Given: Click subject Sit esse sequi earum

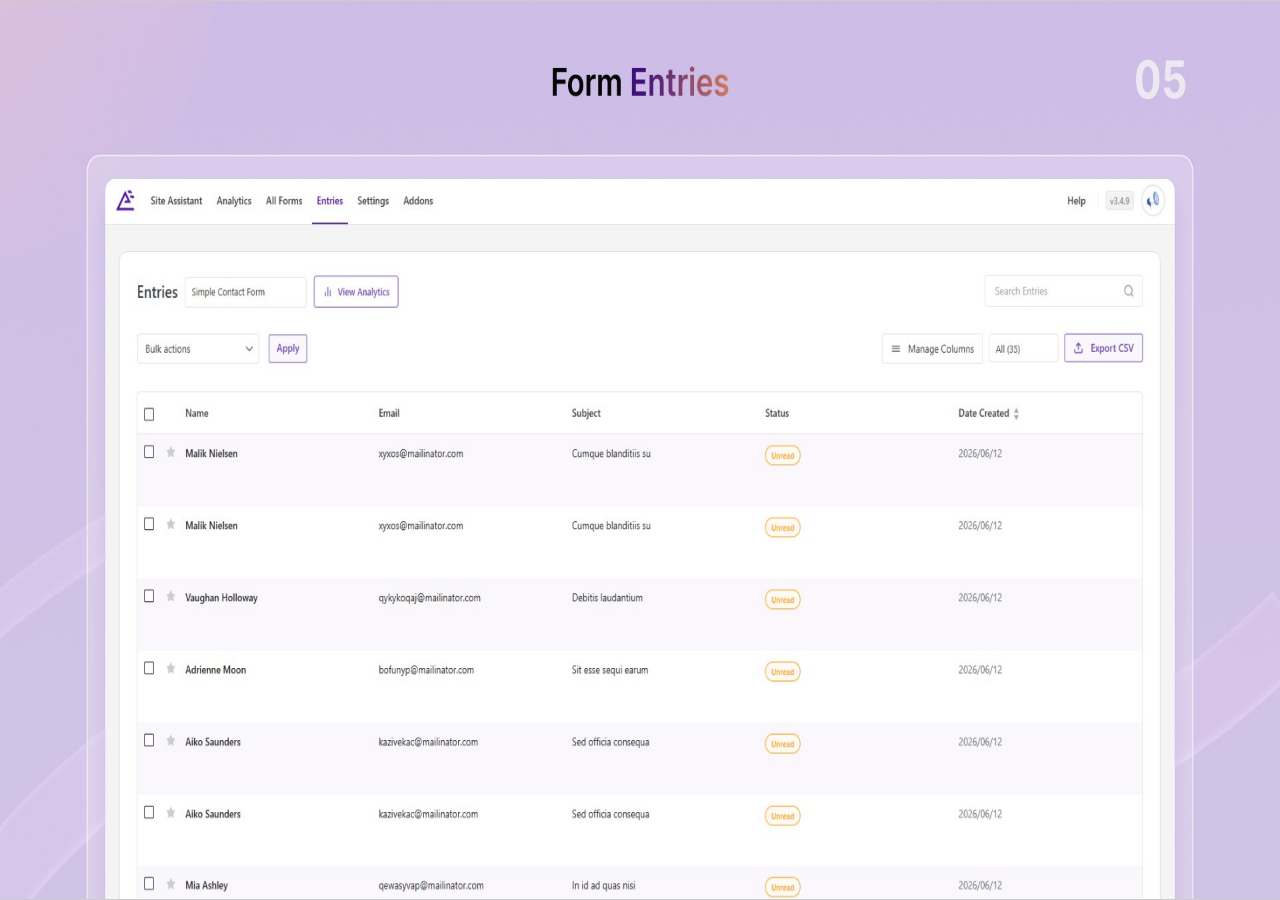Looking at the screenshot, I should (x=610, y=670).
